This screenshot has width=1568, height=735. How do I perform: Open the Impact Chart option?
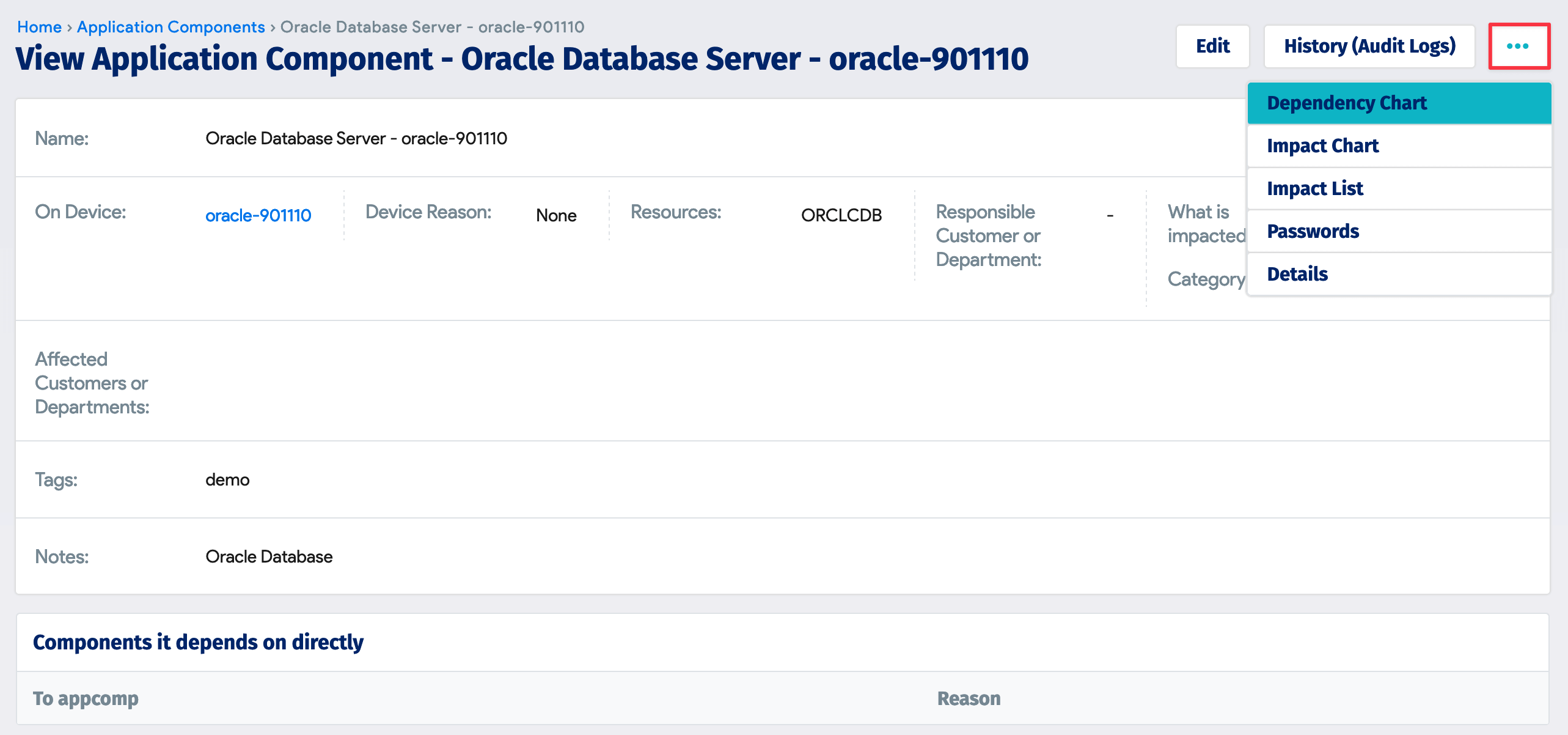(1323, 146)
